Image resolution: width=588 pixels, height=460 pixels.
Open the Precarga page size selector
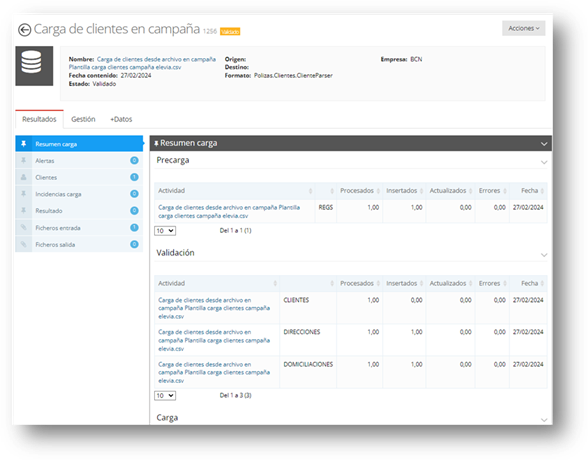coord(165,231)
